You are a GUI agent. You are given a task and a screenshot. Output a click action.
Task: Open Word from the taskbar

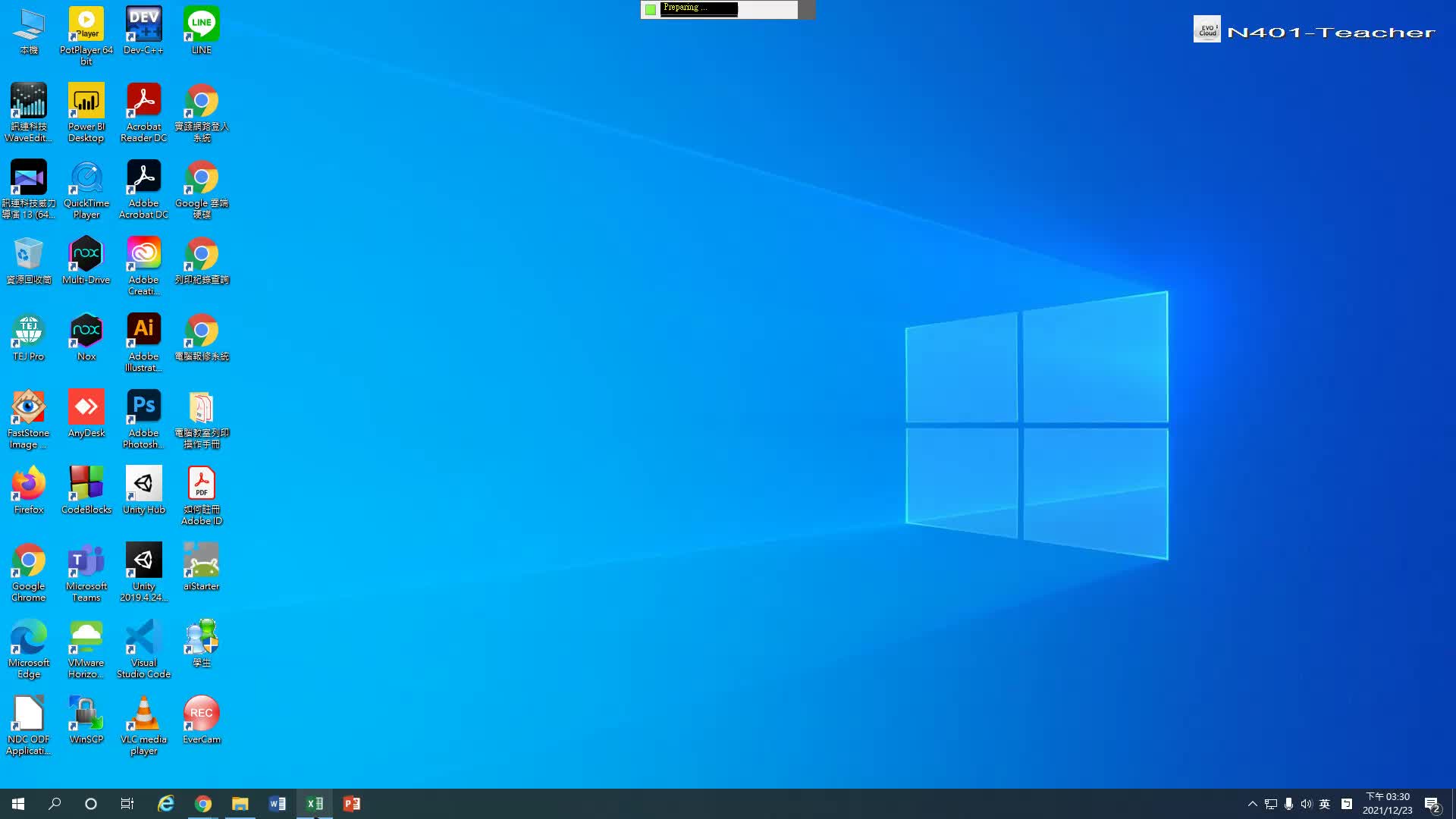click(277, 804)
